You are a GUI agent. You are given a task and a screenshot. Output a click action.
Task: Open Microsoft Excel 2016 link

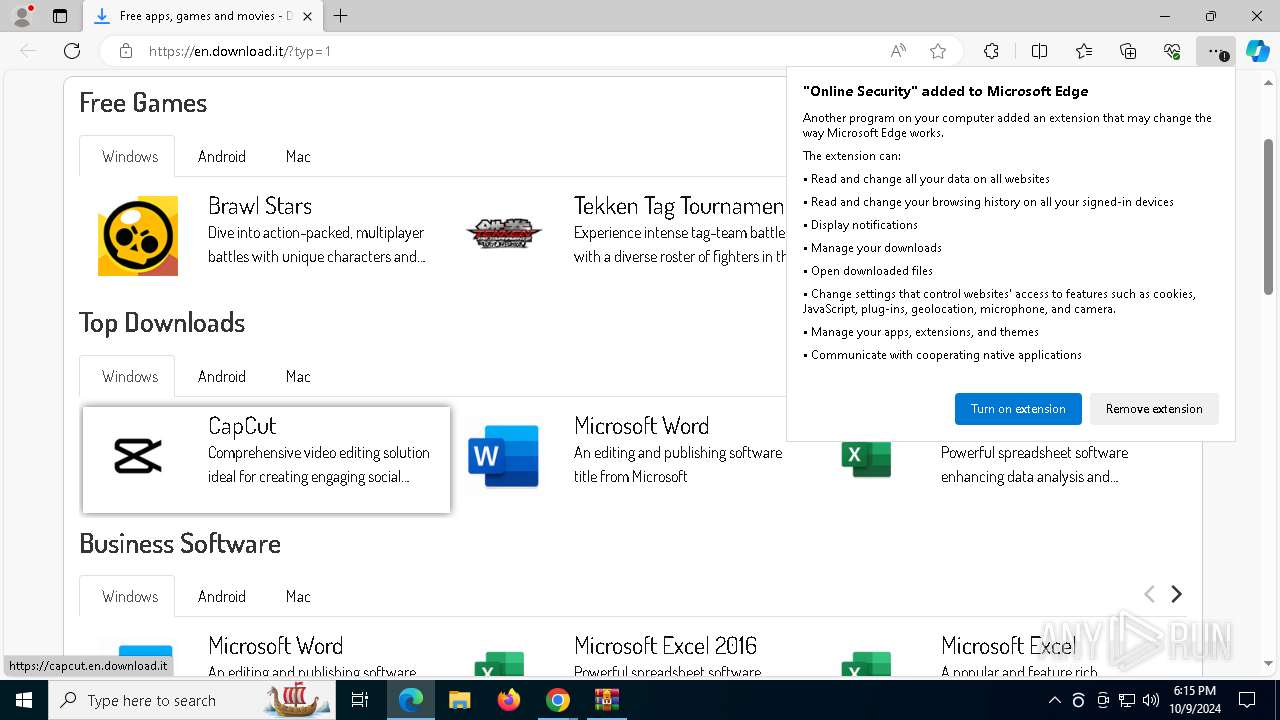click(666, 646)
